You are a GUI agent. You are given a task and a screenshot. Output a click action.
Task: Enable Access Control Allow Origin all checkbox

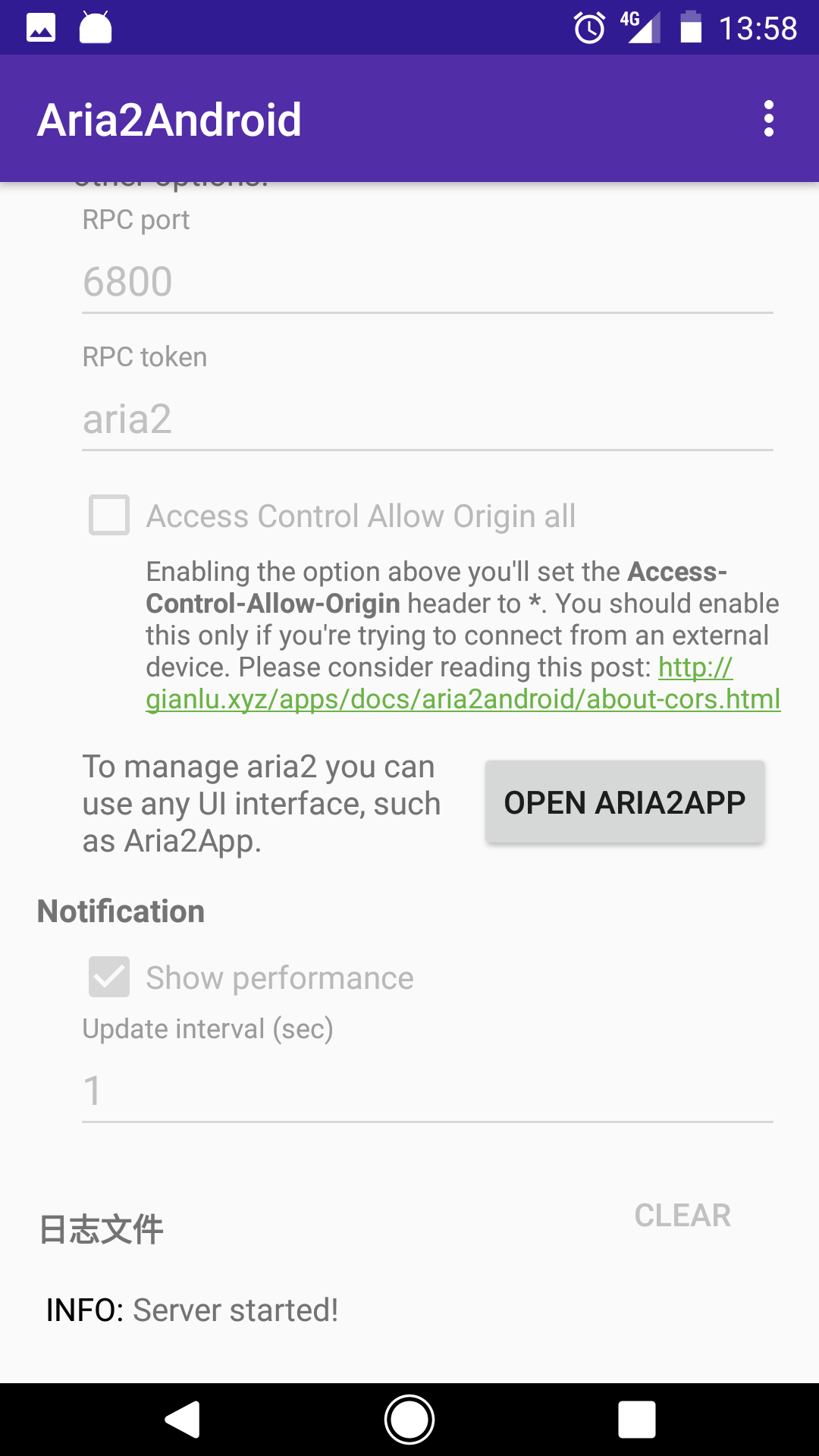[109, 516]
